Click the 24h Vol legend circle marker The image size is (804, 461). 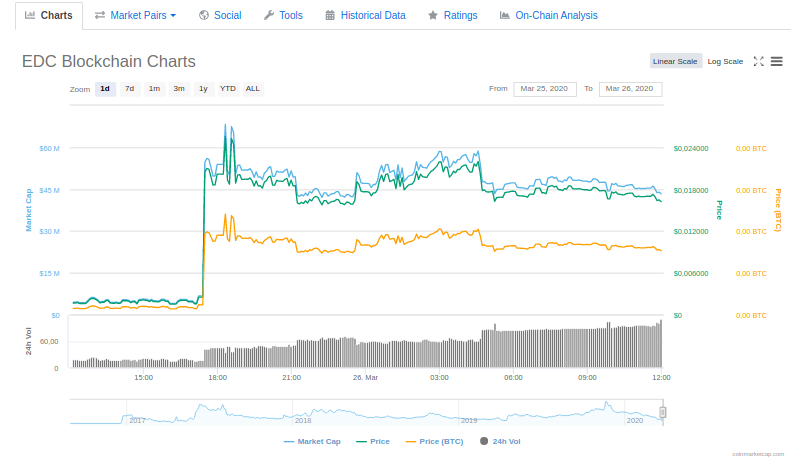tap(484, 441)
